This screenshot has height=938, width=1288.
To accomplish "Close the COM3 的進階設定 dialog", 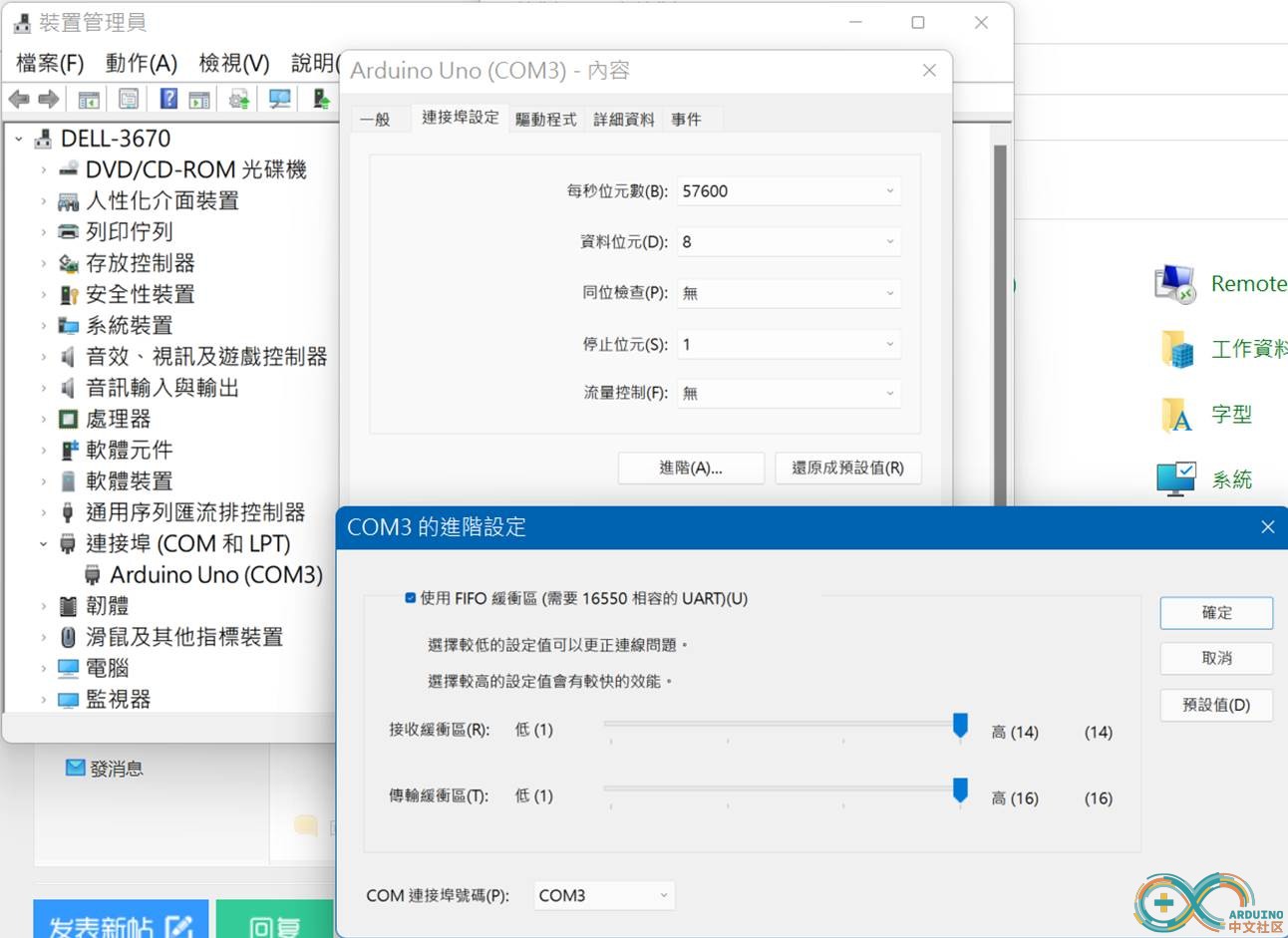I will coord(1267,527).
